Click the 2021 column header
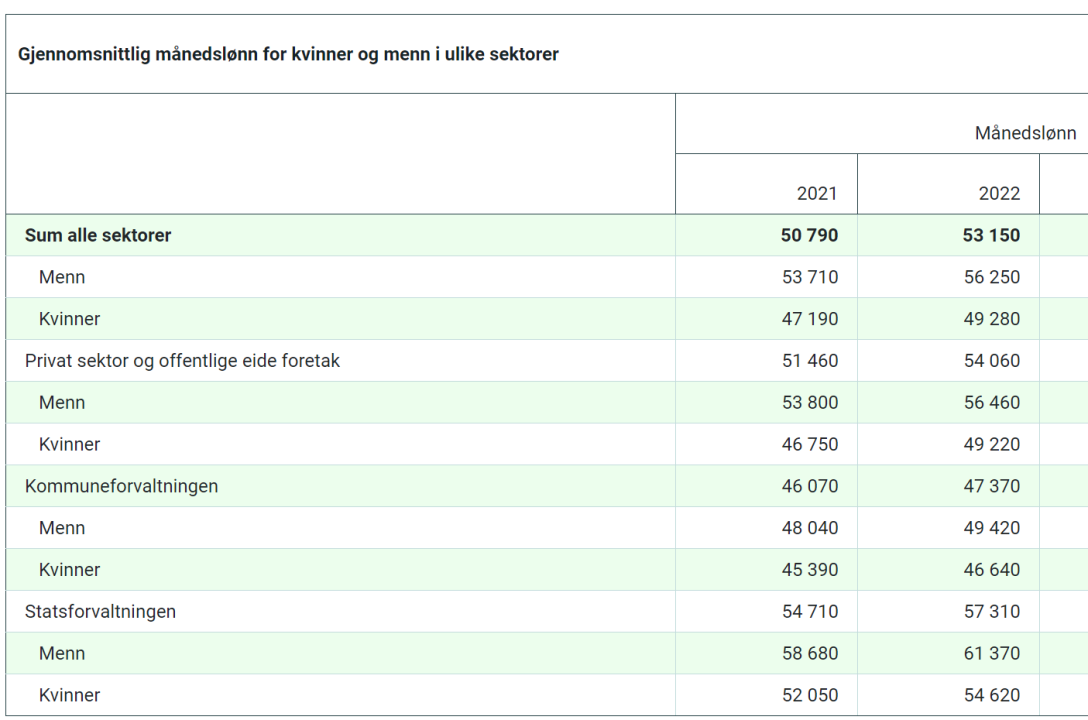 point(816,194)
